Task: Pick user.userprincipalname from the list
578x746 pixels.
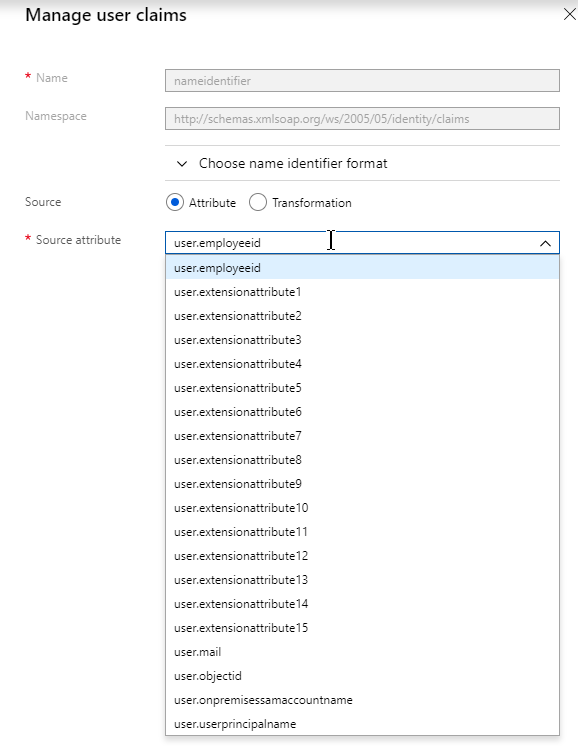Action: coord(362,724)
